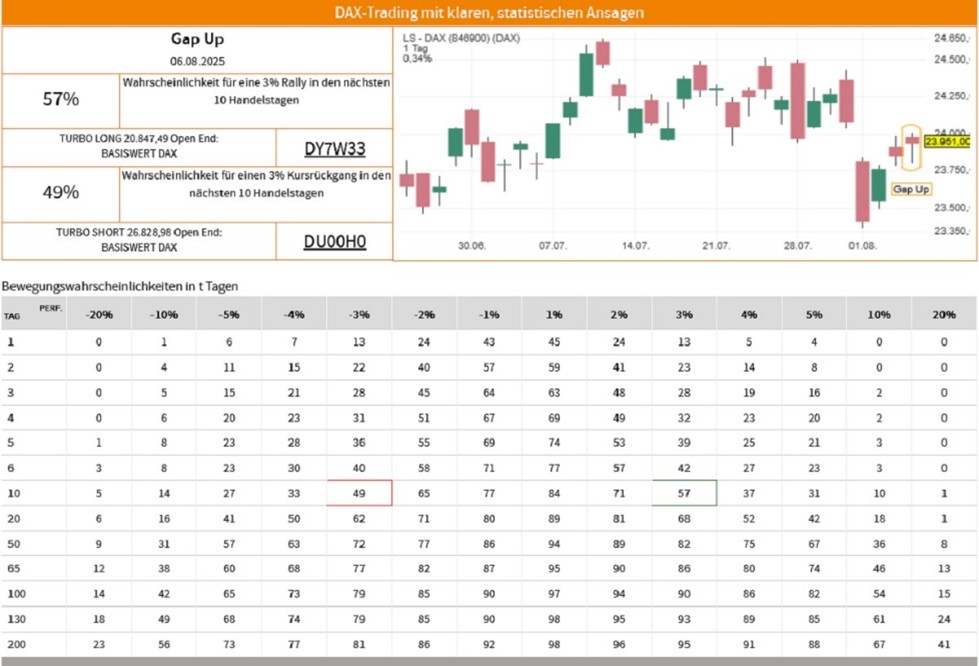979x666 pixels.
Task: Click the 23.500 price axis label
Action: tap(951, 207)
